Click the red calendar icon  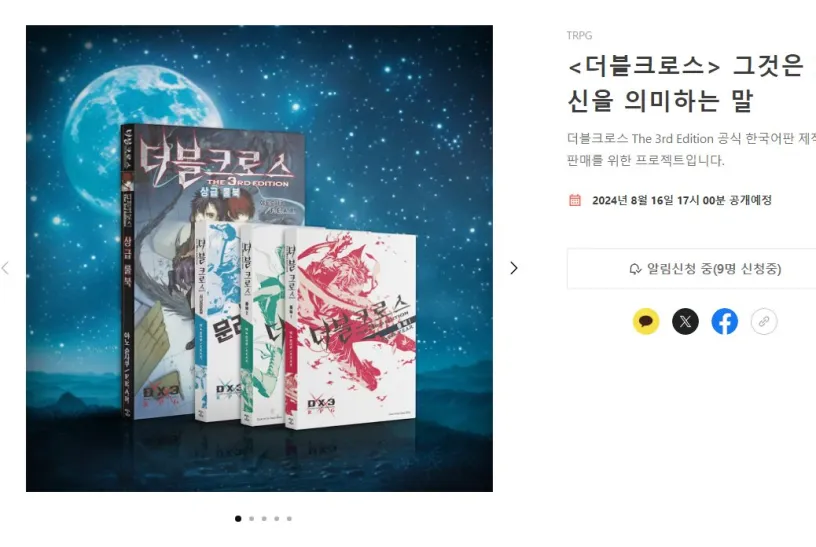[x=575, y=200]
